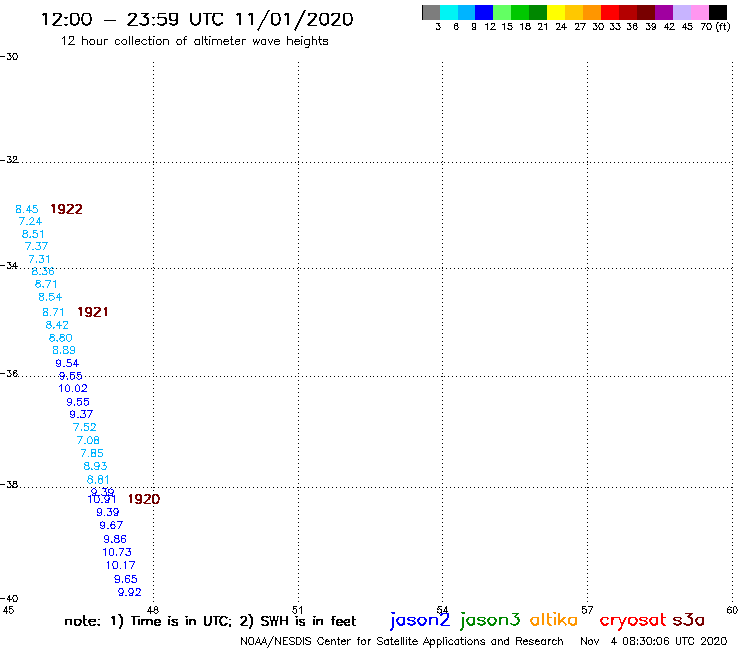Image resolution: width=740 pixels, height=650 pixels.
Task: Select the NOAA/NESDIS credit line
Action: point(402,641)
